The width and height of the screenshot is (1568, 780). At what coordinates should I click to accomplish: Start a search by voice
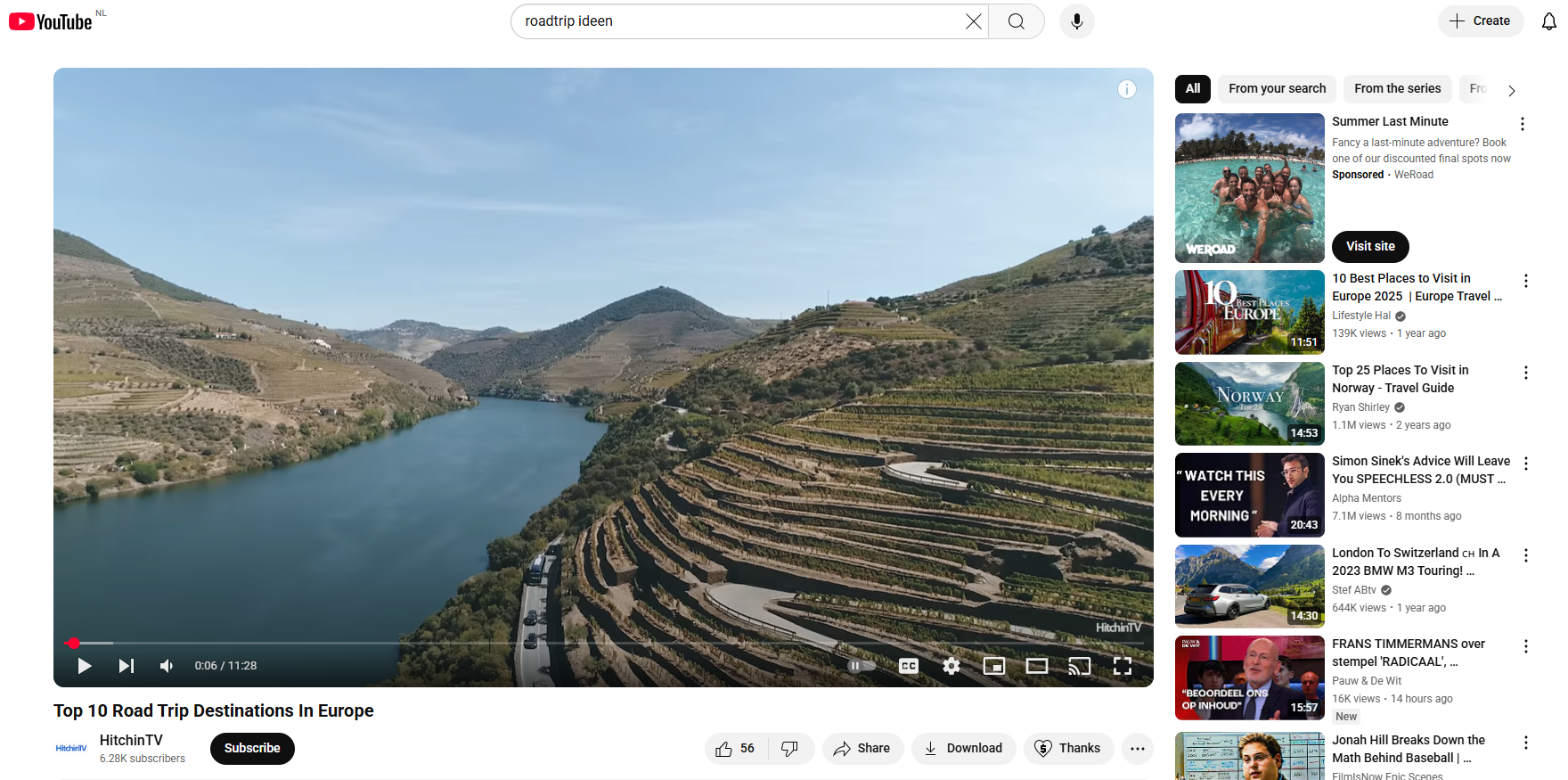tap(1076, 21)
